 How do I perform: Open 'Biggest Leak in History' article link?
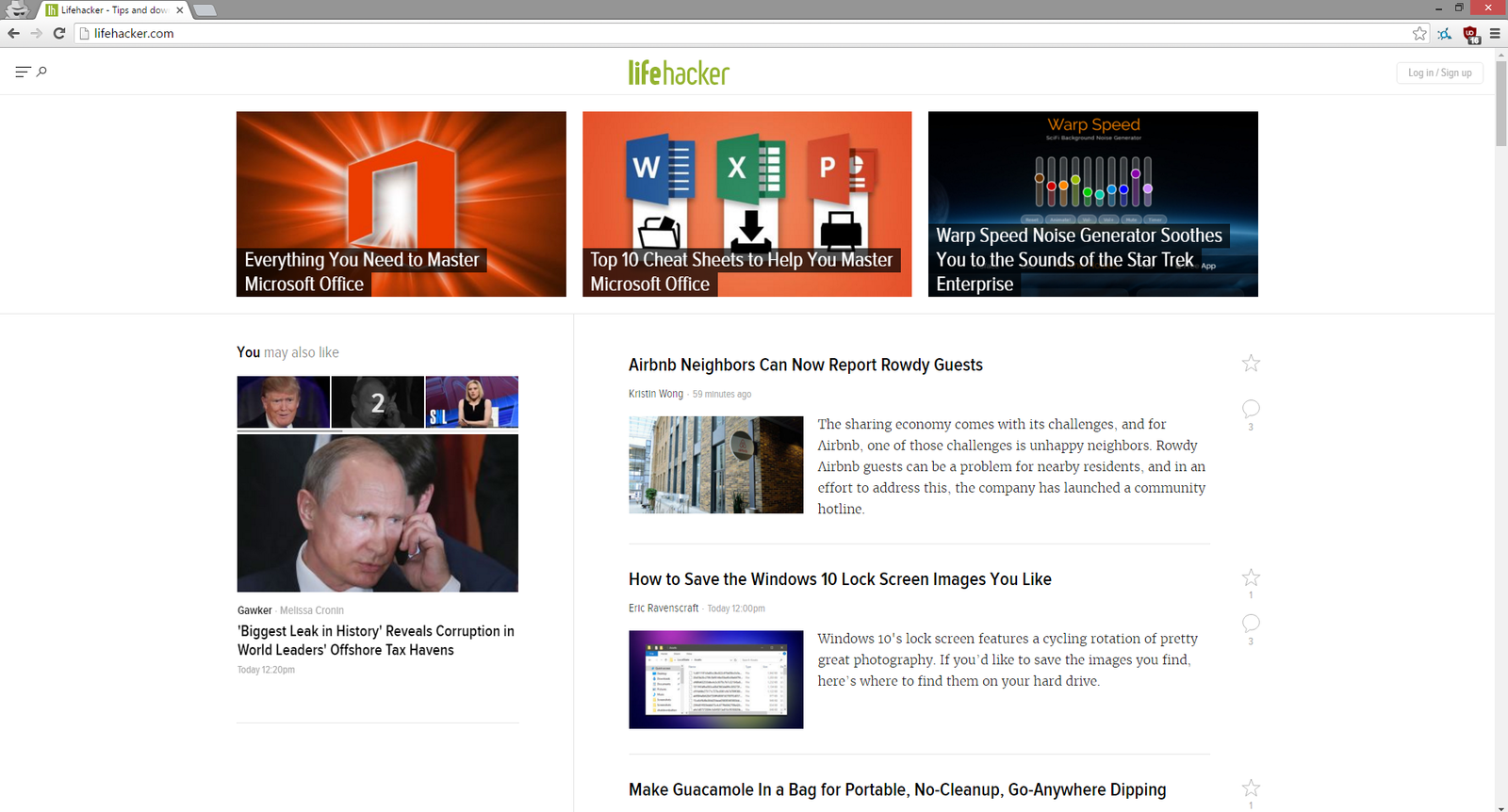[x=376, y=641]
